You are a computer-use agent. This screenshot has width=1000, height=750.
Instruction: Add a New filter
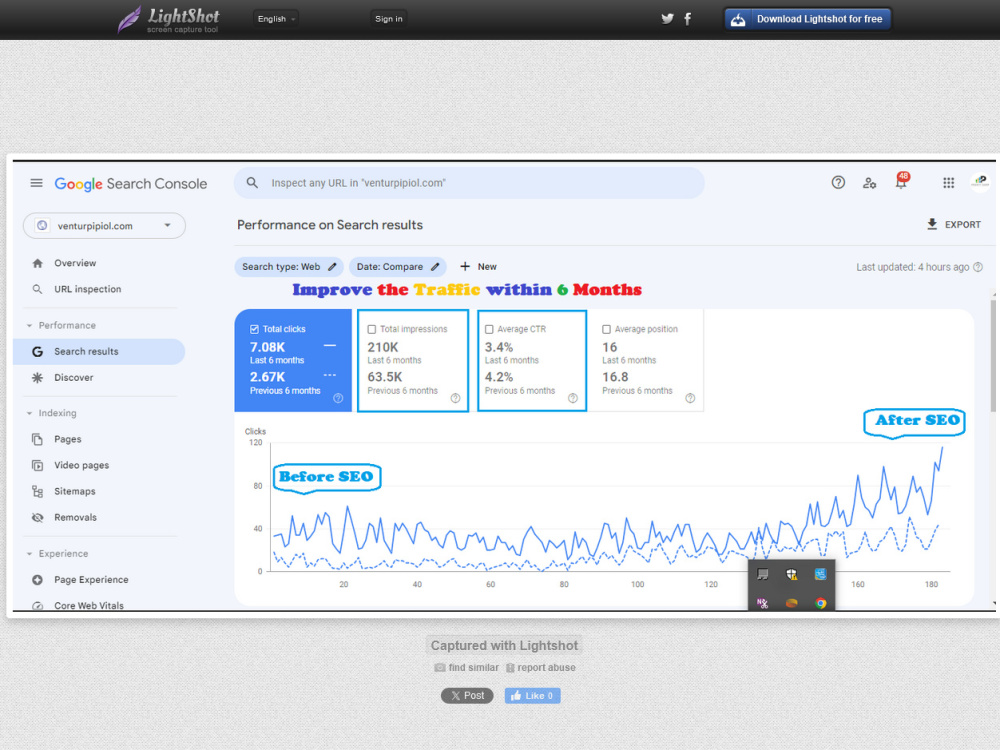(478, 267)
